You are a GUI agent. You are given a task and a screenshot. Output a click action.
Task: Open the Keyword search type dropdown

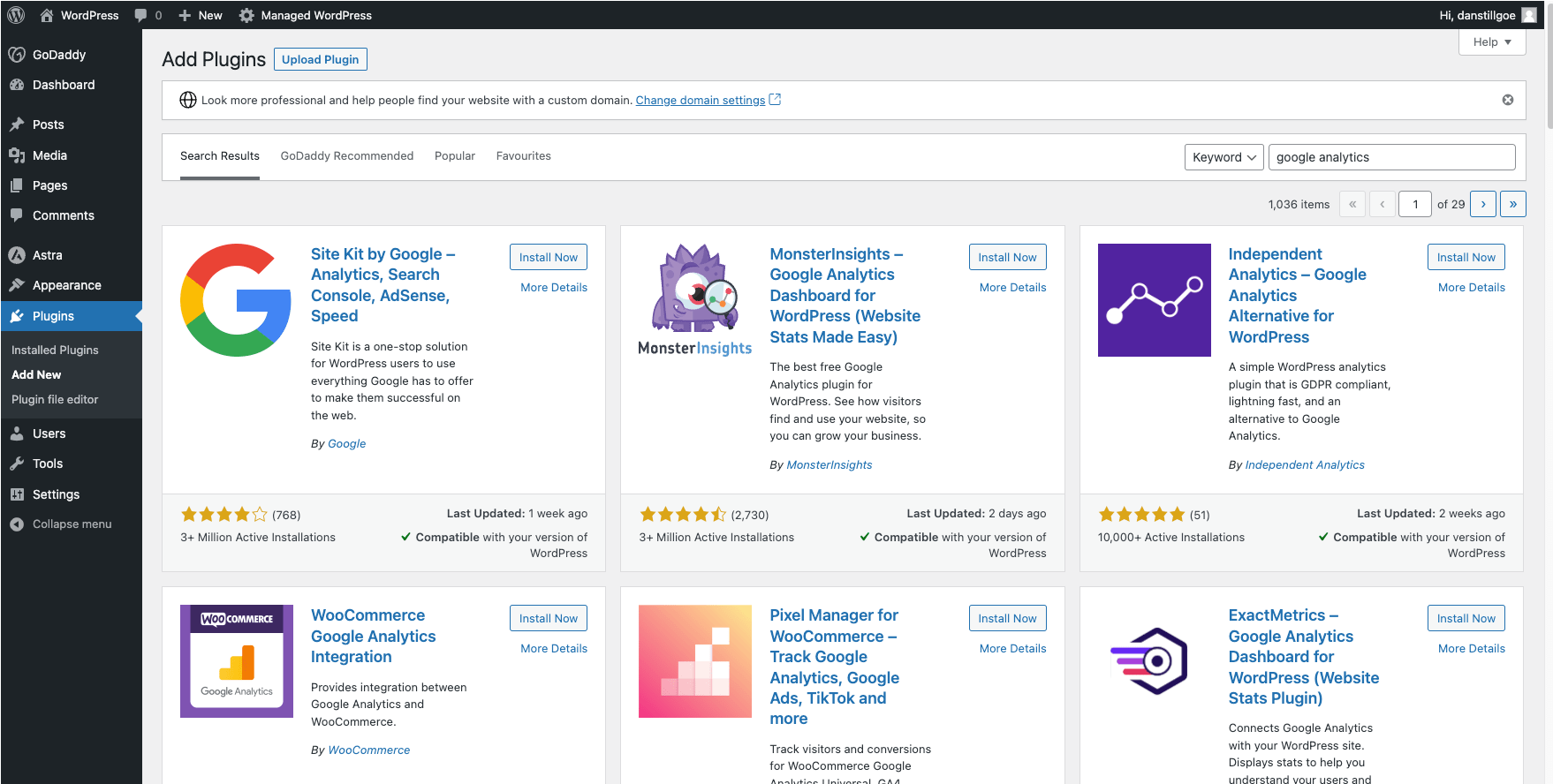tap(1223, 157)
